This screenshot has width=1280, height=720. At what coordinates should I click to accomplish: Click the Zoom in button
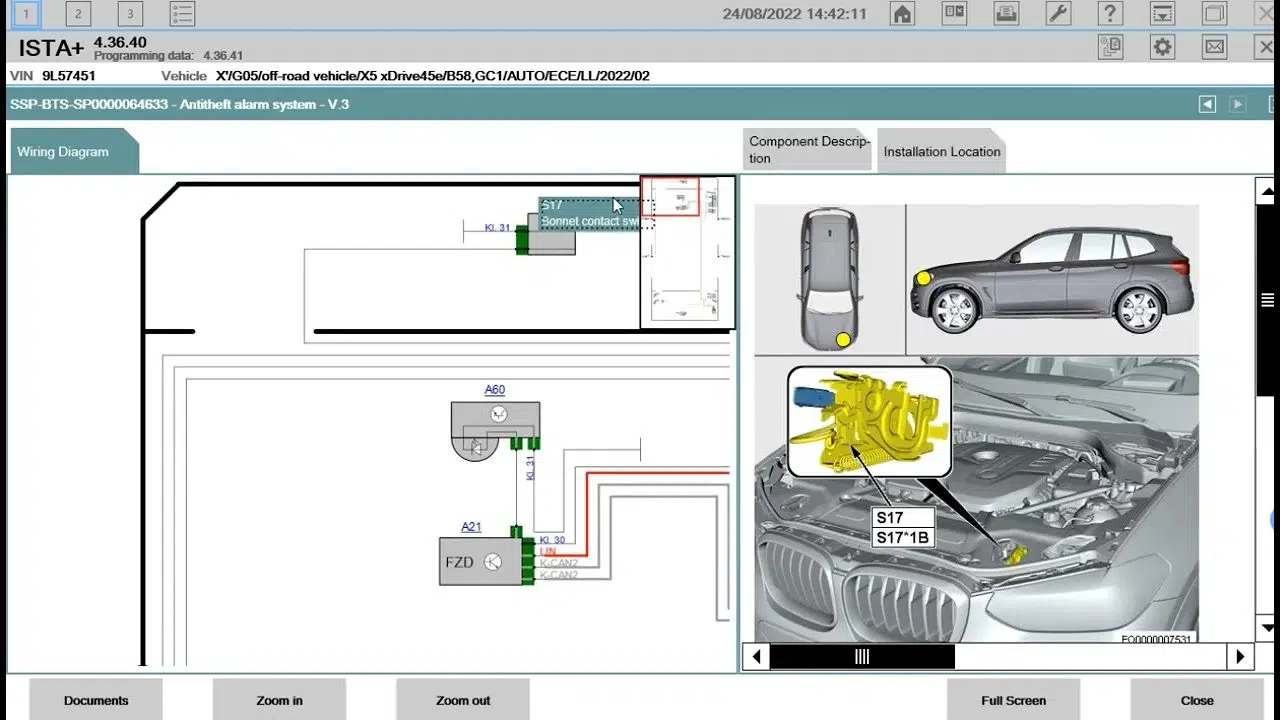coord(279,700)
